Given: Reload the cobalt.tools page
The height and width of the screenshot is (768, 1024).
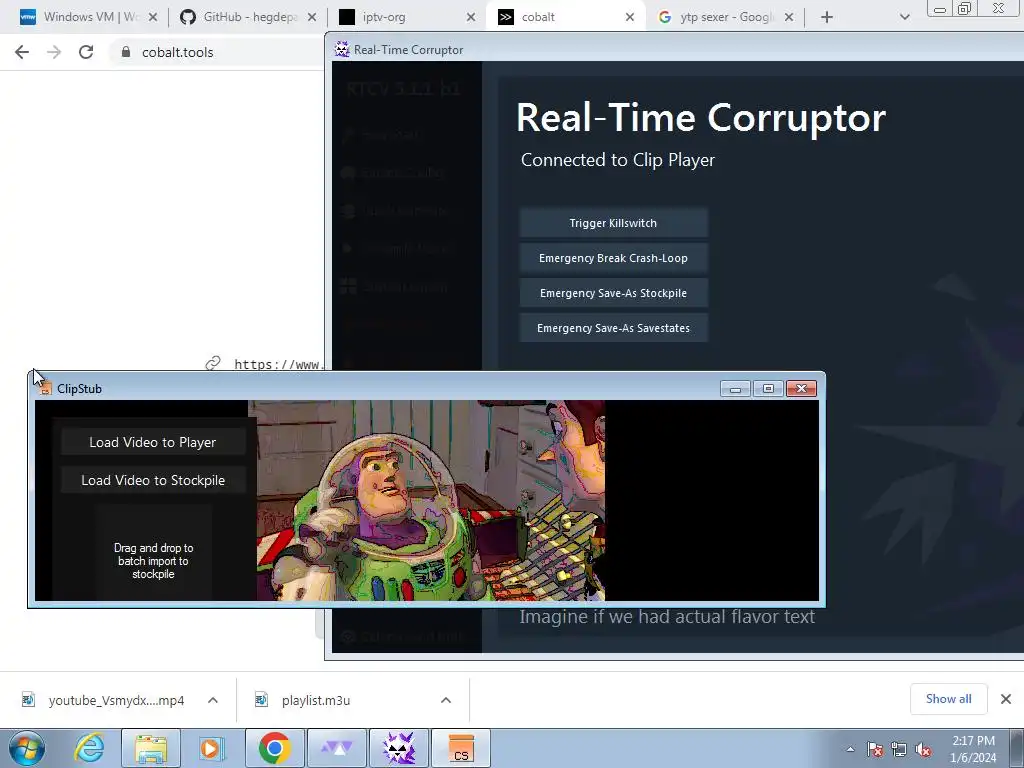Looking at the screenshot, I should (x=86, y=52).
